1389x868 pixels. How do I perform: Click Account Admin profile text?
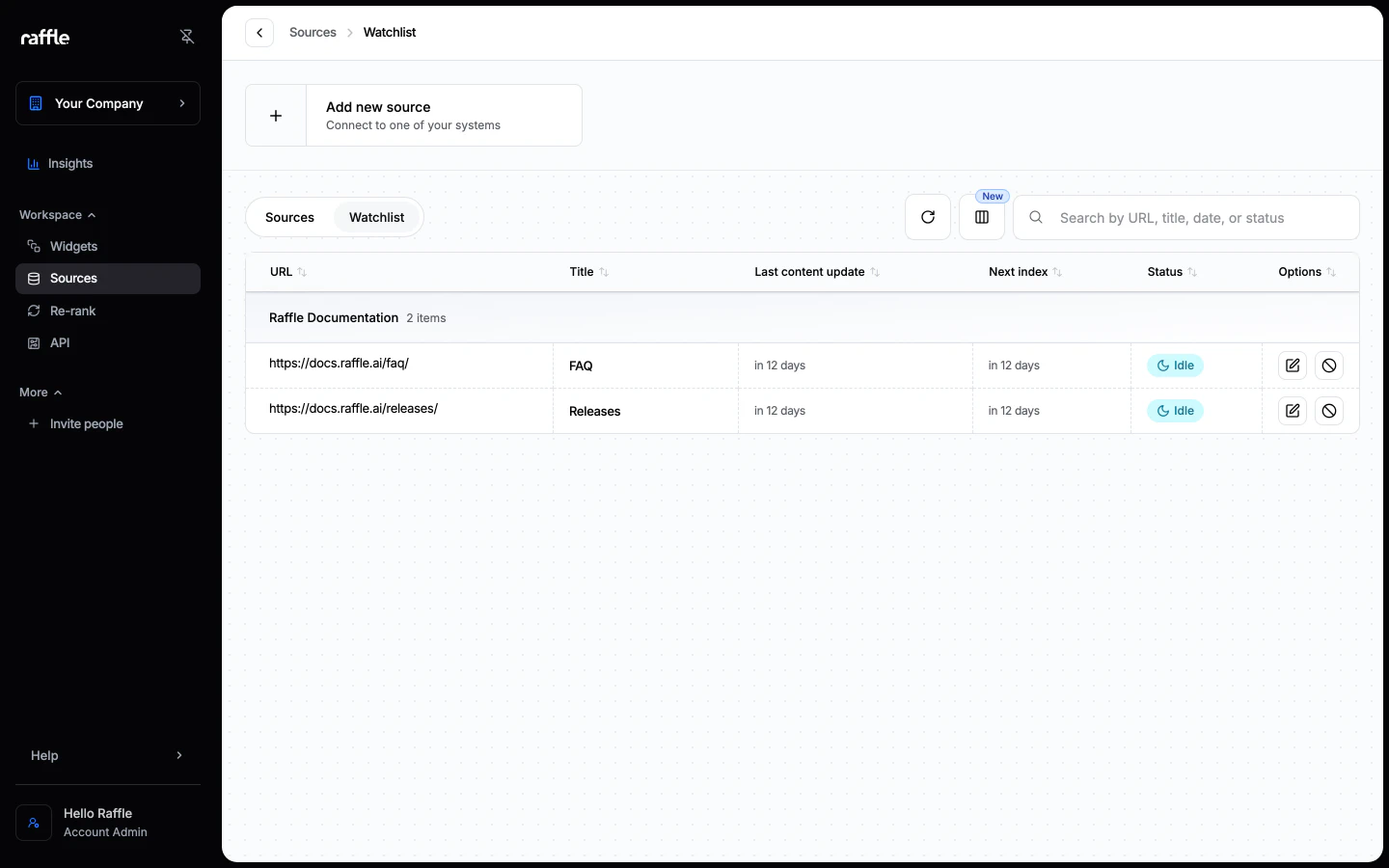click(x=105, y=832)
